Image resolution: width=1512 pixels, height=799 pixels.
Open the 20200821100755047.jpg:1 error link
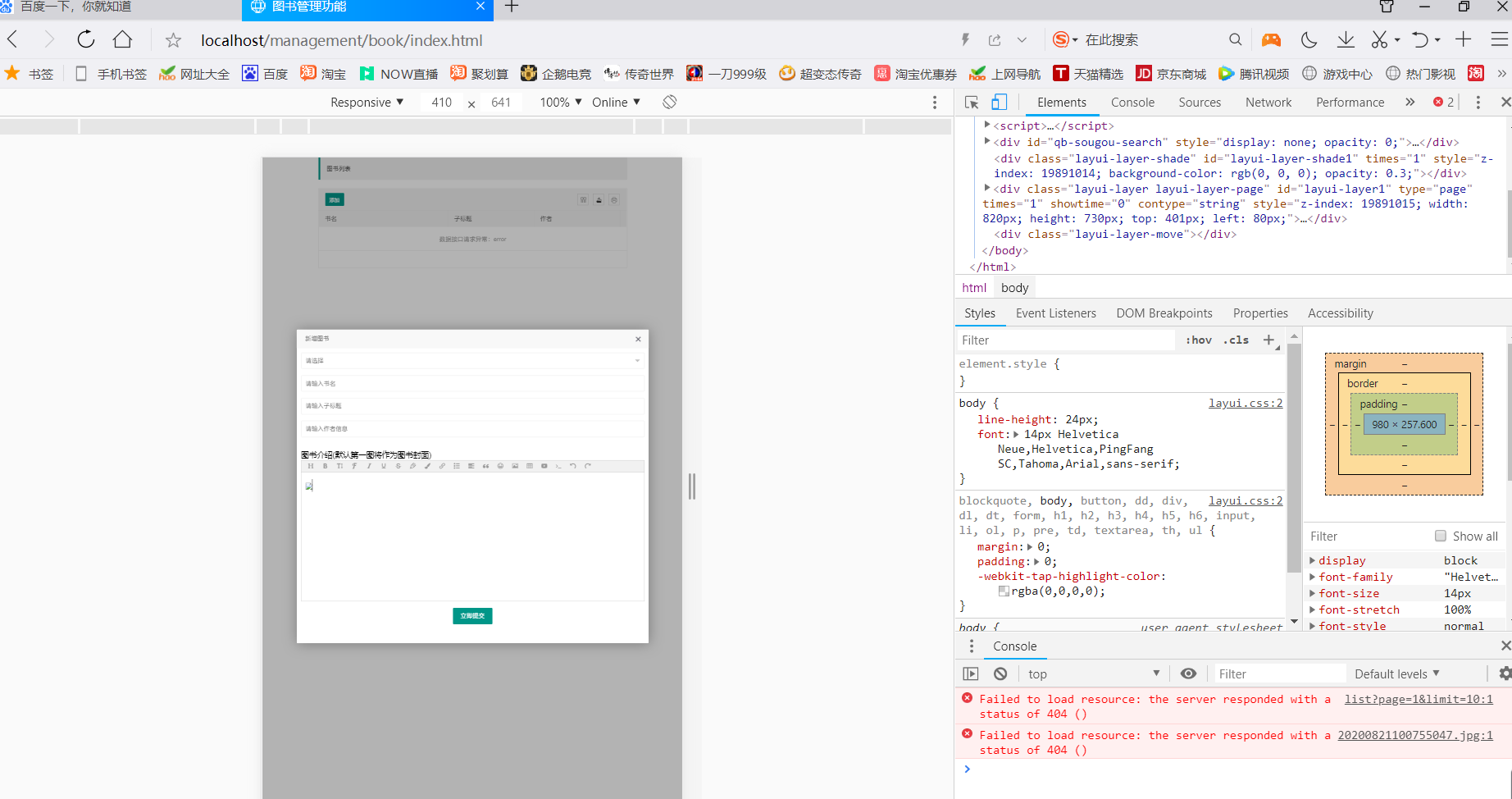coord(1415,735)
